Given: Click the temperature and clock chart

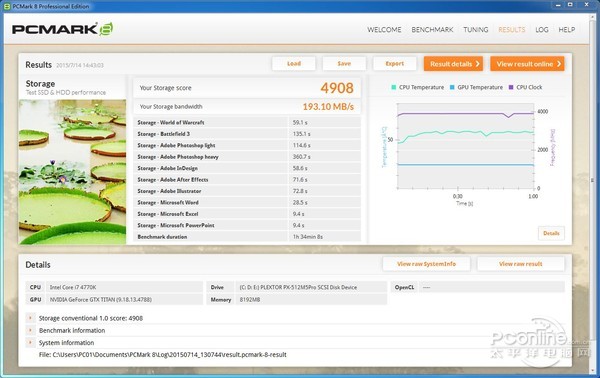Looking at the screenshot, I should (x=465, y=146).
